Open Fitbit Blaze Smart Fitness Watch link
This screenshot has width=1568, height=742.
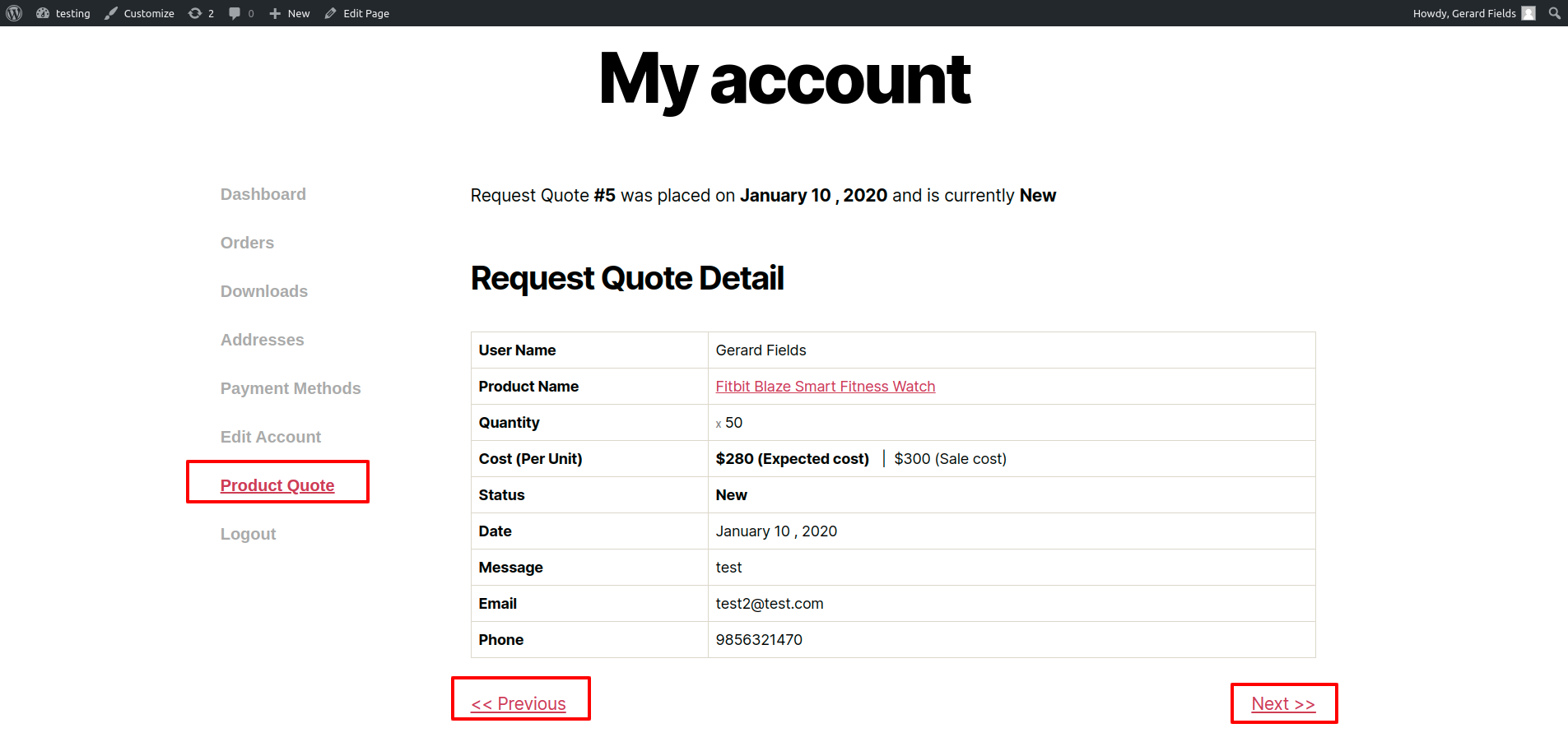click(826, 387)
